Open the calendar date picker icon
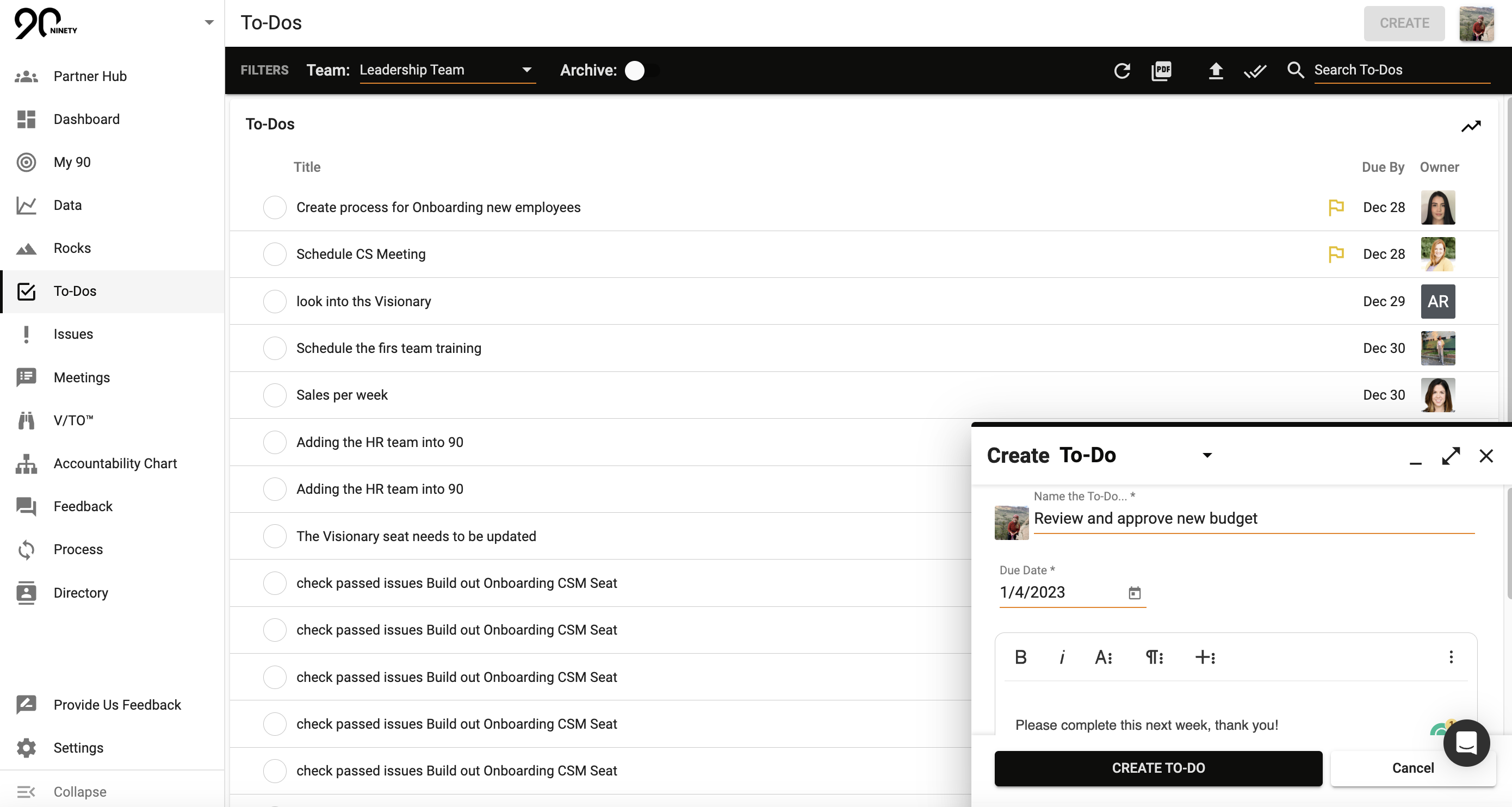 coord(1134,593)
